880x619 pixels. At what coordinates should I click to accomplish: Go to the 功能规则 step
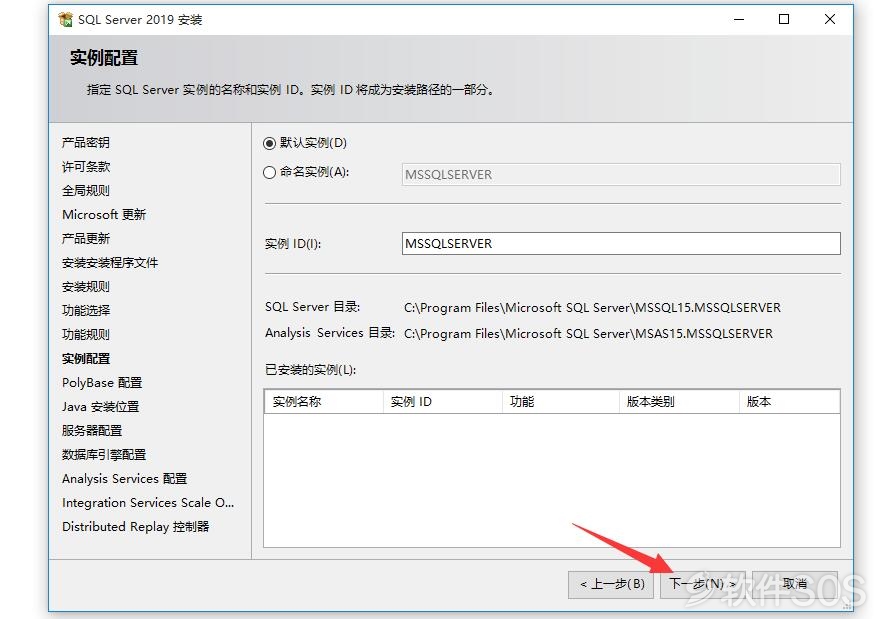86,334
